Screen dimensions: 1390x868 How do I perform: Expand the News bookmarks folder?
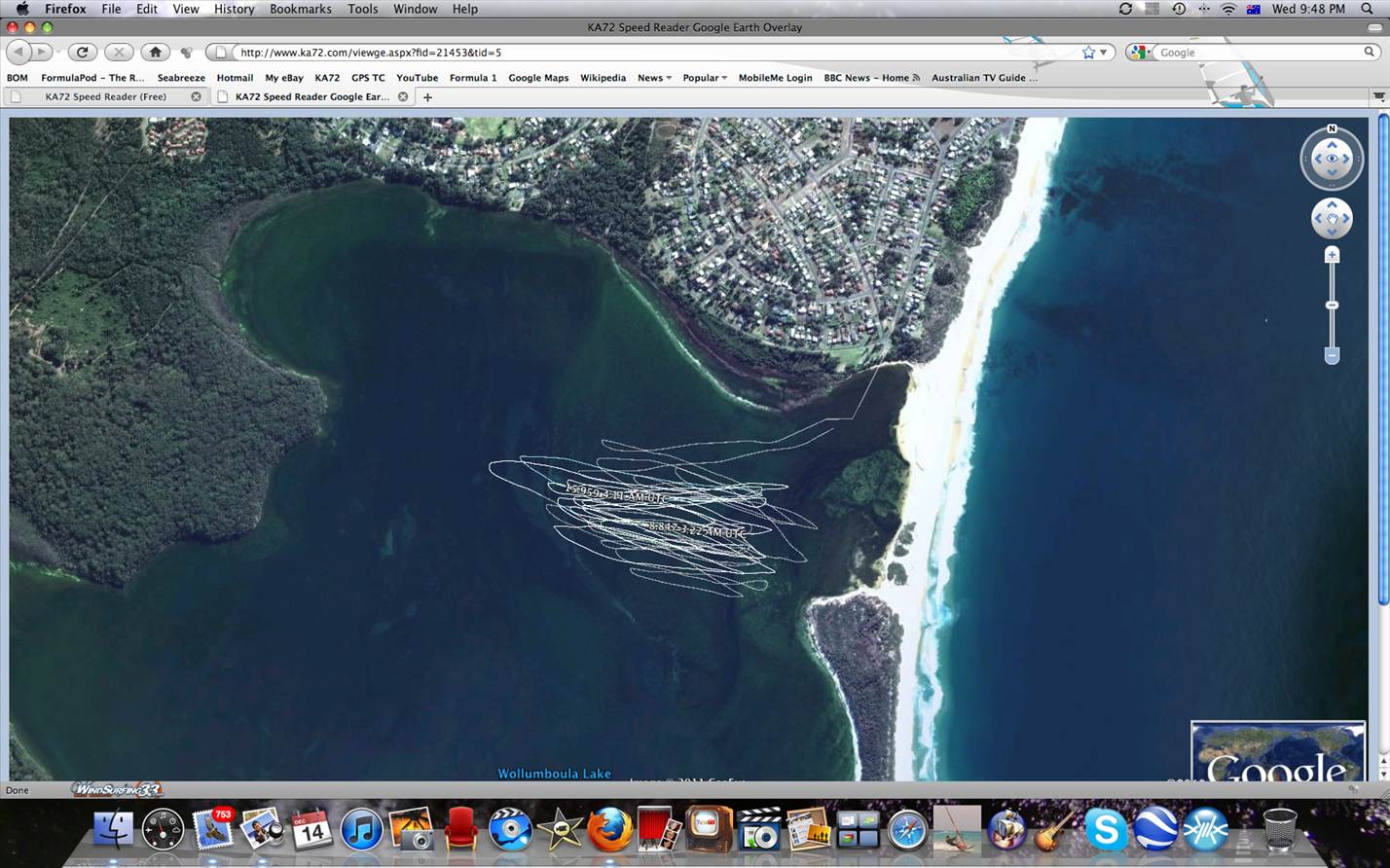654,78
